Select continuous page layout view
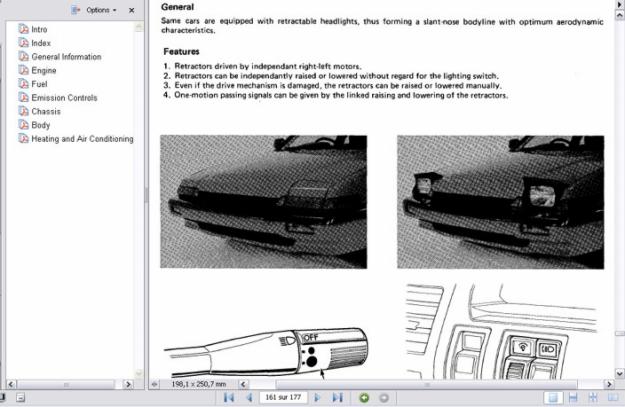Screen dimensions: 625x407 [x=573, y=397]
